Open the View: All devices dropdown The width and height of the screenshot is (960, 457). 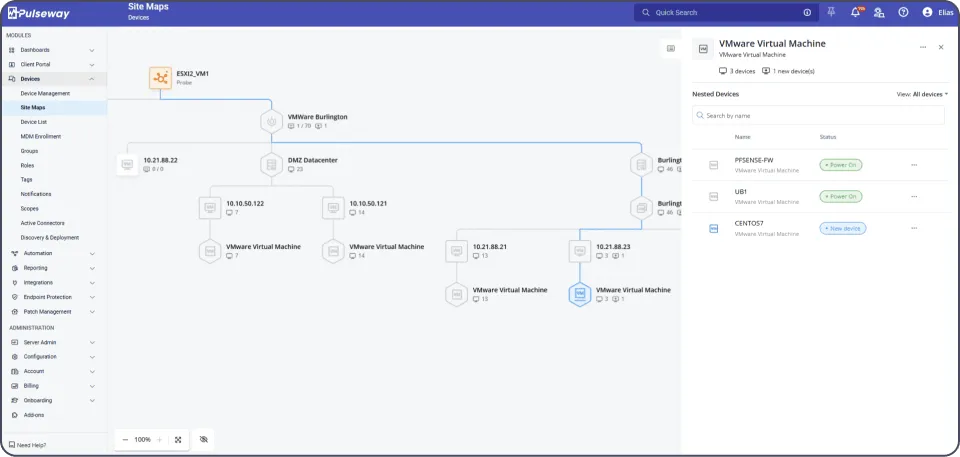[922, 94]
